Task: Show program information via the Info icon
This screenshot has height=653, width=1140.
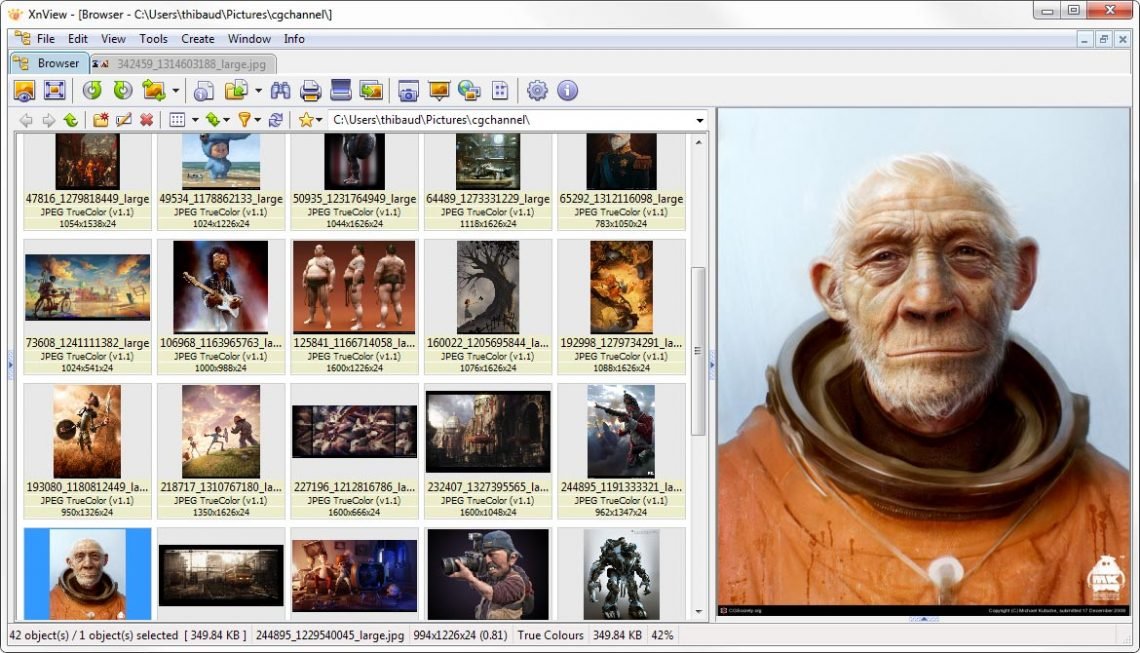Action: 567,90
